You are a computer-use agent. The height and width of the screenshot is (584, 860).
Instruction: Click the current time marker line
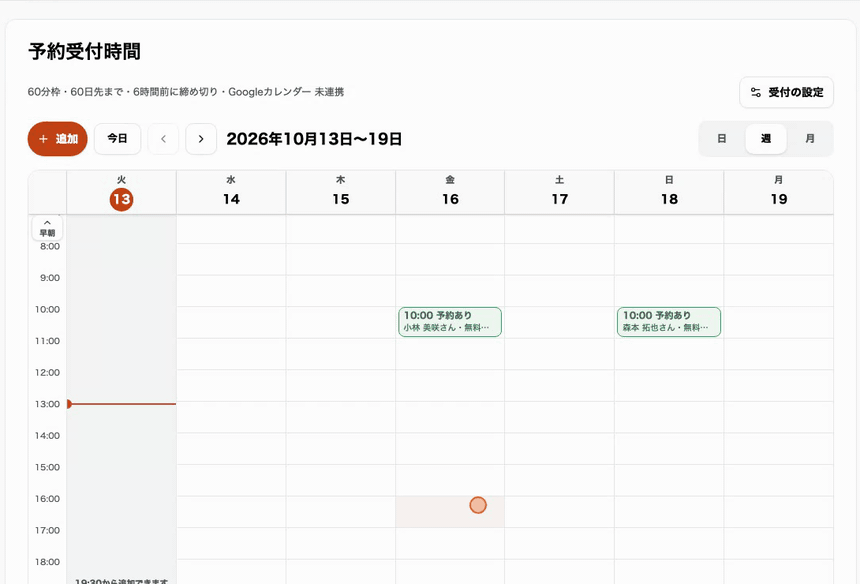pos(121,404)
